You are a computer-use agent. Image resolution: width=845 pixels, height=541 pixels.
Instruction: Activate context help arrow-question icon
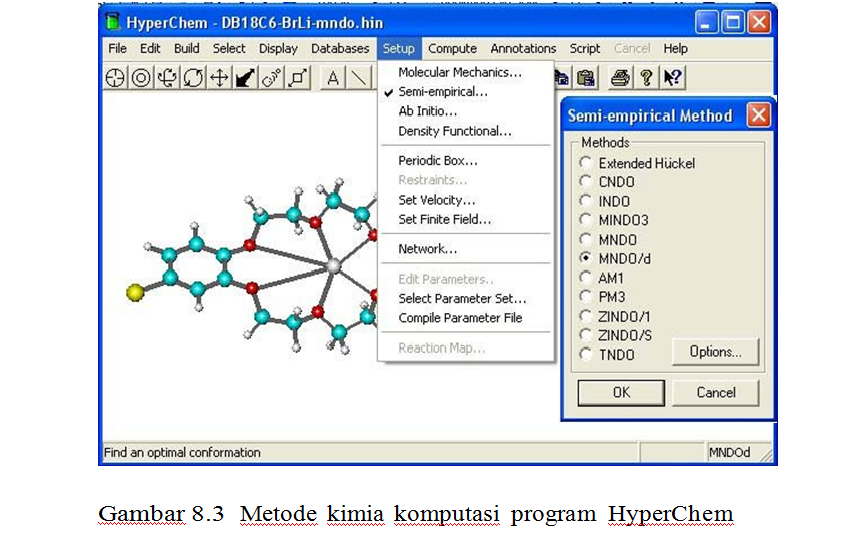tap(673, 78)
